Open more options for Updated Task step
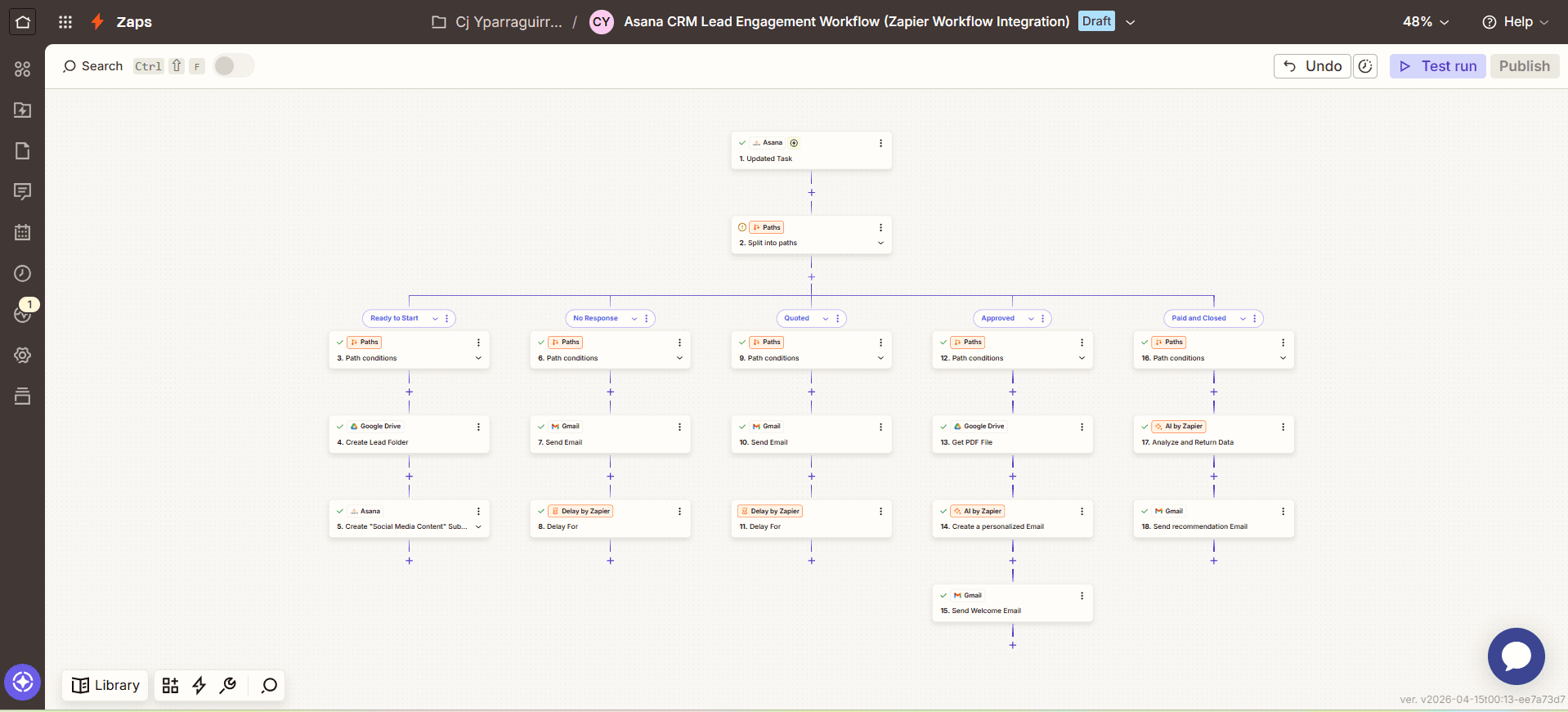This screenshot has height=712, width=1568. 880,143
